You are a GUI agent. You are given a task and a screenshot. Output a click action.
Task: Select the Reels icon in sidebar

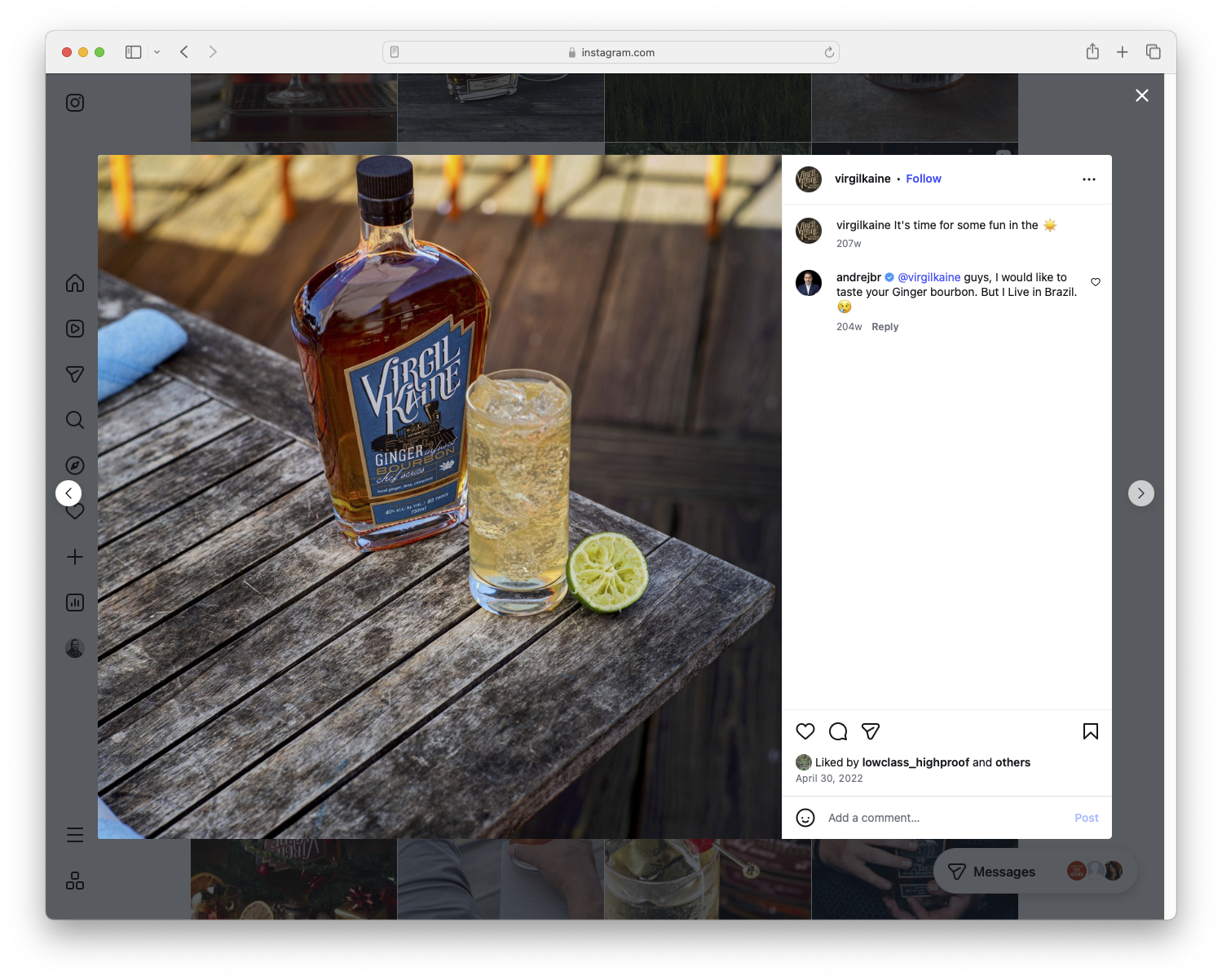click(74, 329)
